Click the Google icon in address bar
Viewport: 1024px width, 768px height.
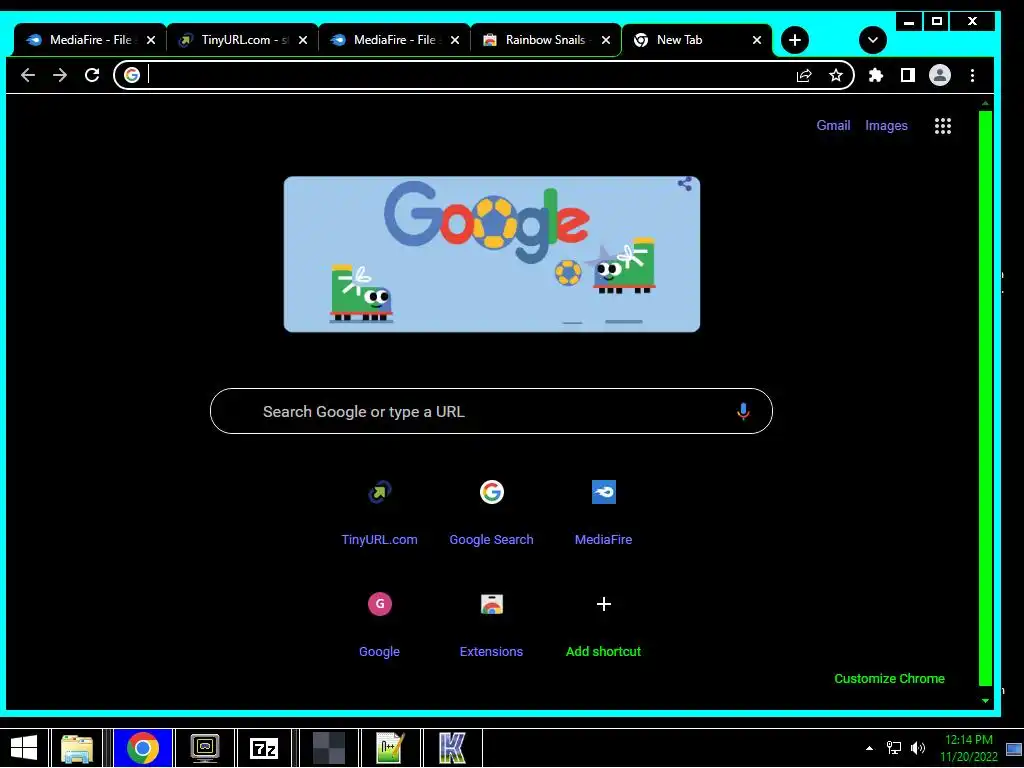click(132, 75)
